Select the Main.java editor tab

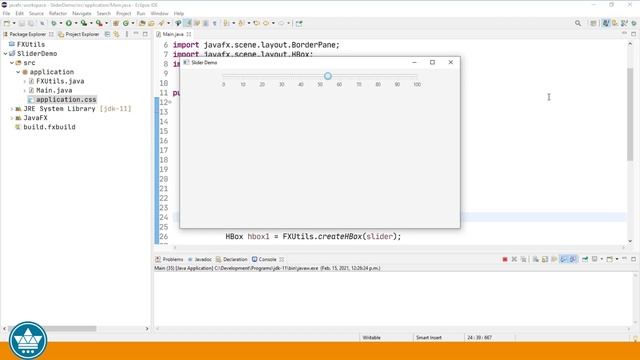[x=173, y=34]
